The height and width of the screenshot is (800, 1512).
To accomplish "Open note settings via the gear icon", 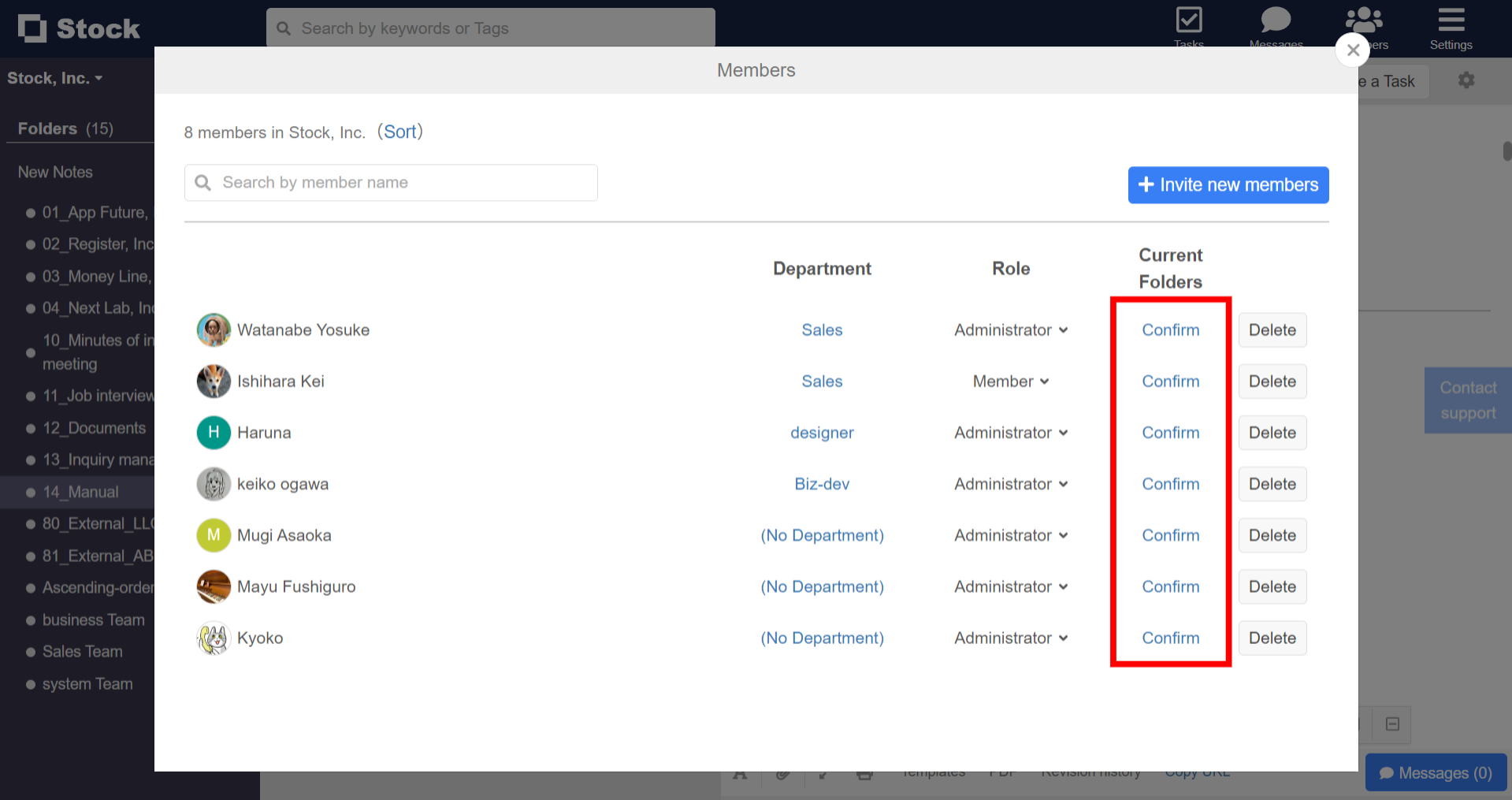I will [x=1466, y=80].
